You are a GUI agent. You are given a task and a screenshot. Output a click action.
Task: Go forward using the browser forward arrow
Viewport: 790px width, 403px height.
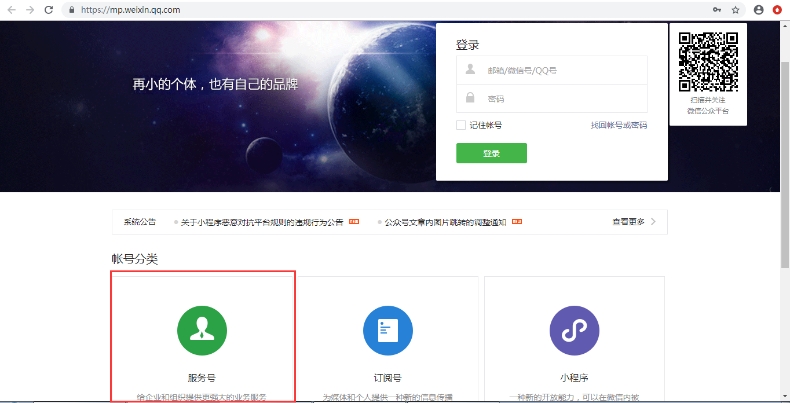click(x=29, y=9)
